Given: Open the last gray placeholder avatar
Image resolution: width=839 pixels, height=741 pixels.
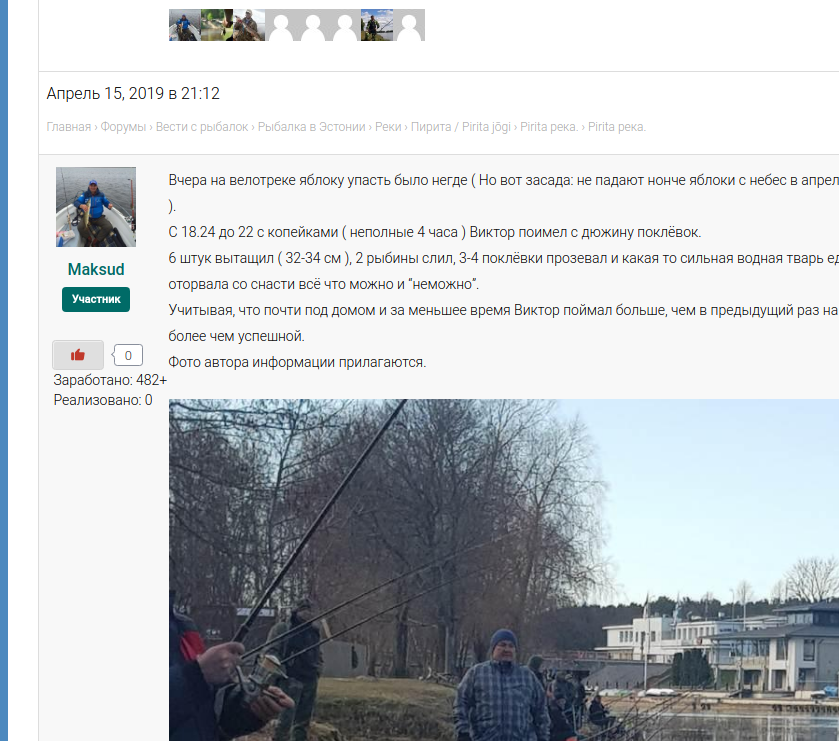Looking at the screenshot, I should pyautogui.click(x=409, y=25).
